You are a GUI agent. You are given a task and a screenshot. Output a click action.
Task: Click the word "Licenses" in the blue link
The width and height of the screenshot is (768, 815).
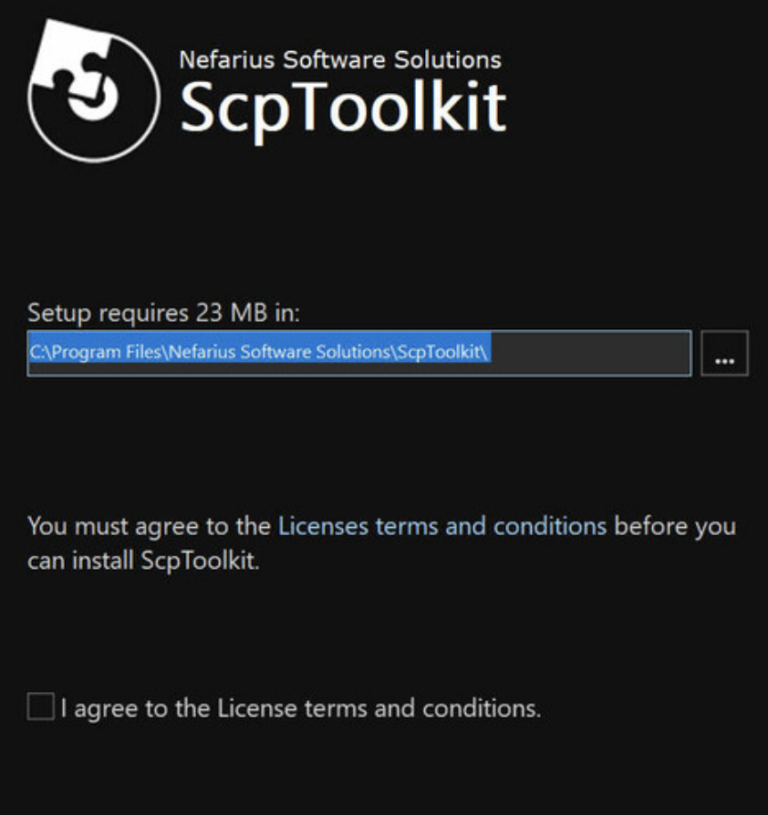coord(323,526)
